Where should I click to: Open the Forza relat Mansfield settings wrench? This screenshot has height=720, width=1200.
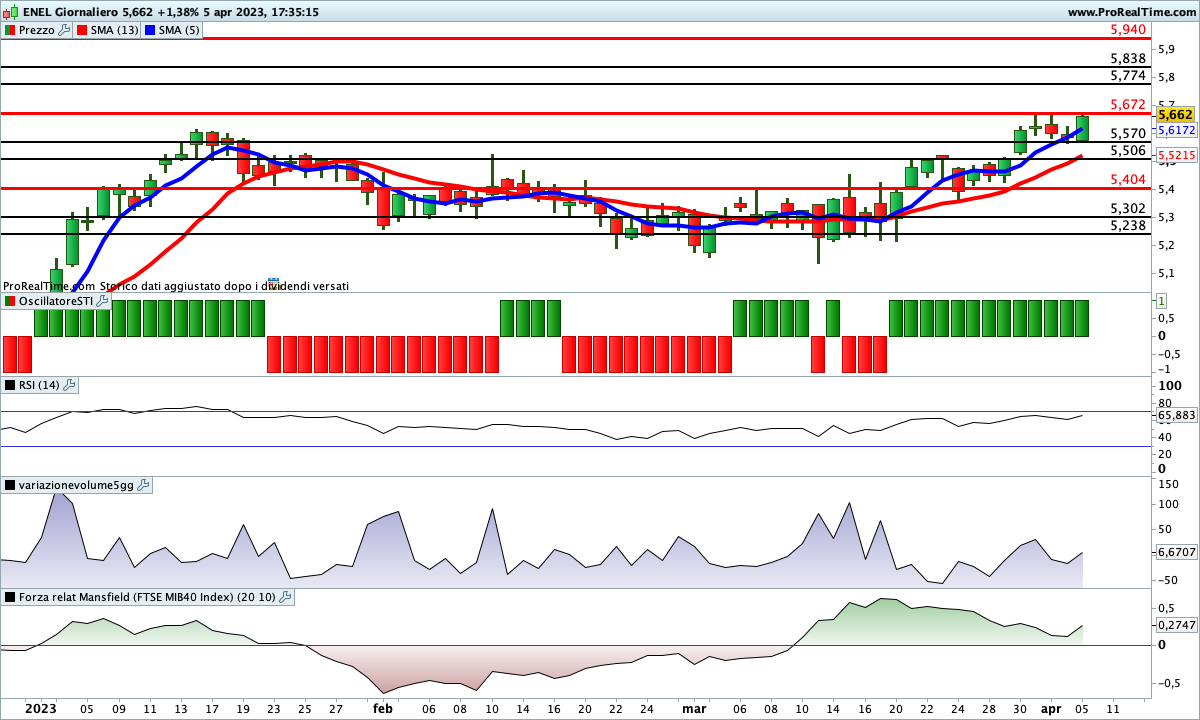coord(285,597)
